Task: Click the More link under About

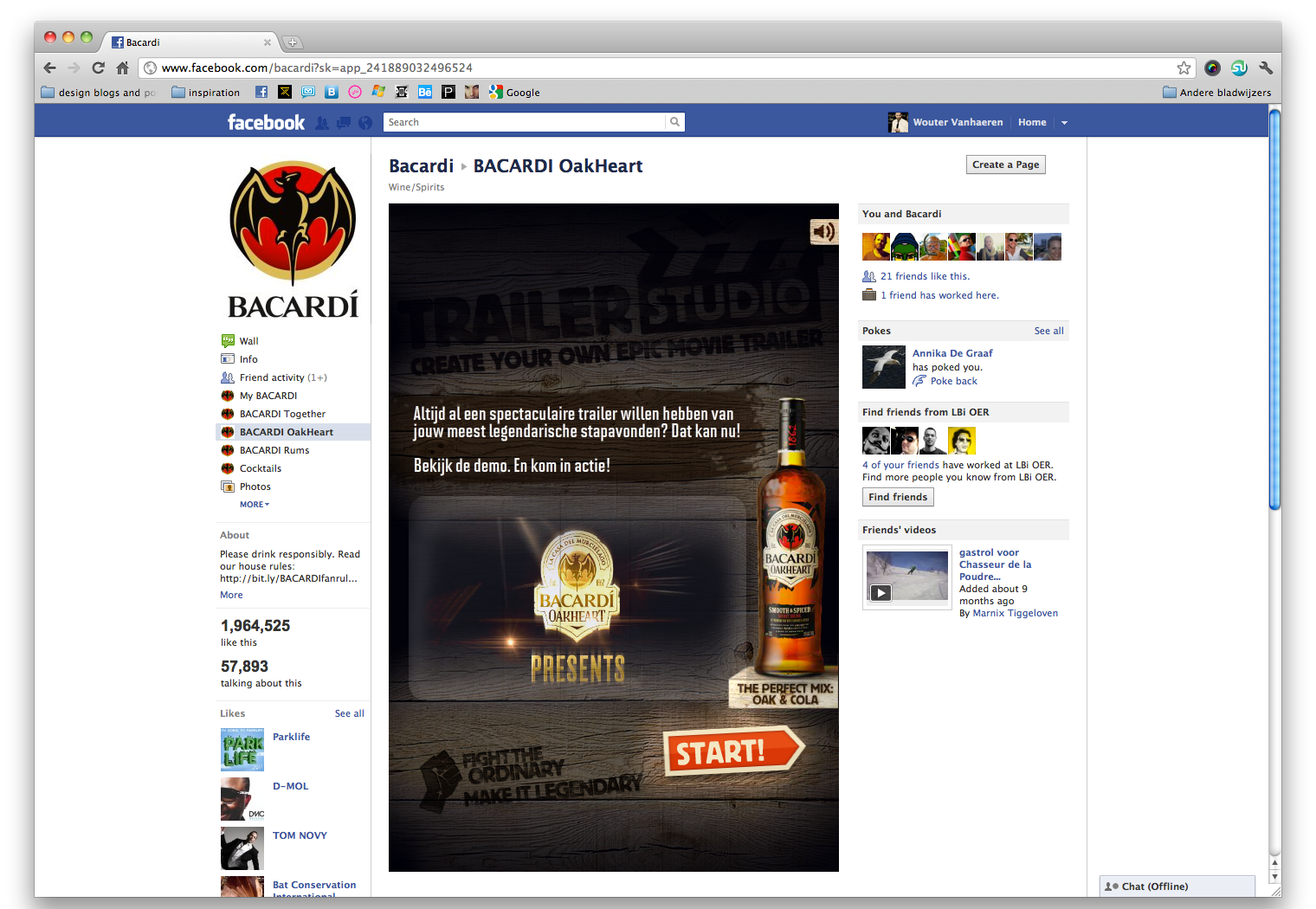Action: click(231, 595)
